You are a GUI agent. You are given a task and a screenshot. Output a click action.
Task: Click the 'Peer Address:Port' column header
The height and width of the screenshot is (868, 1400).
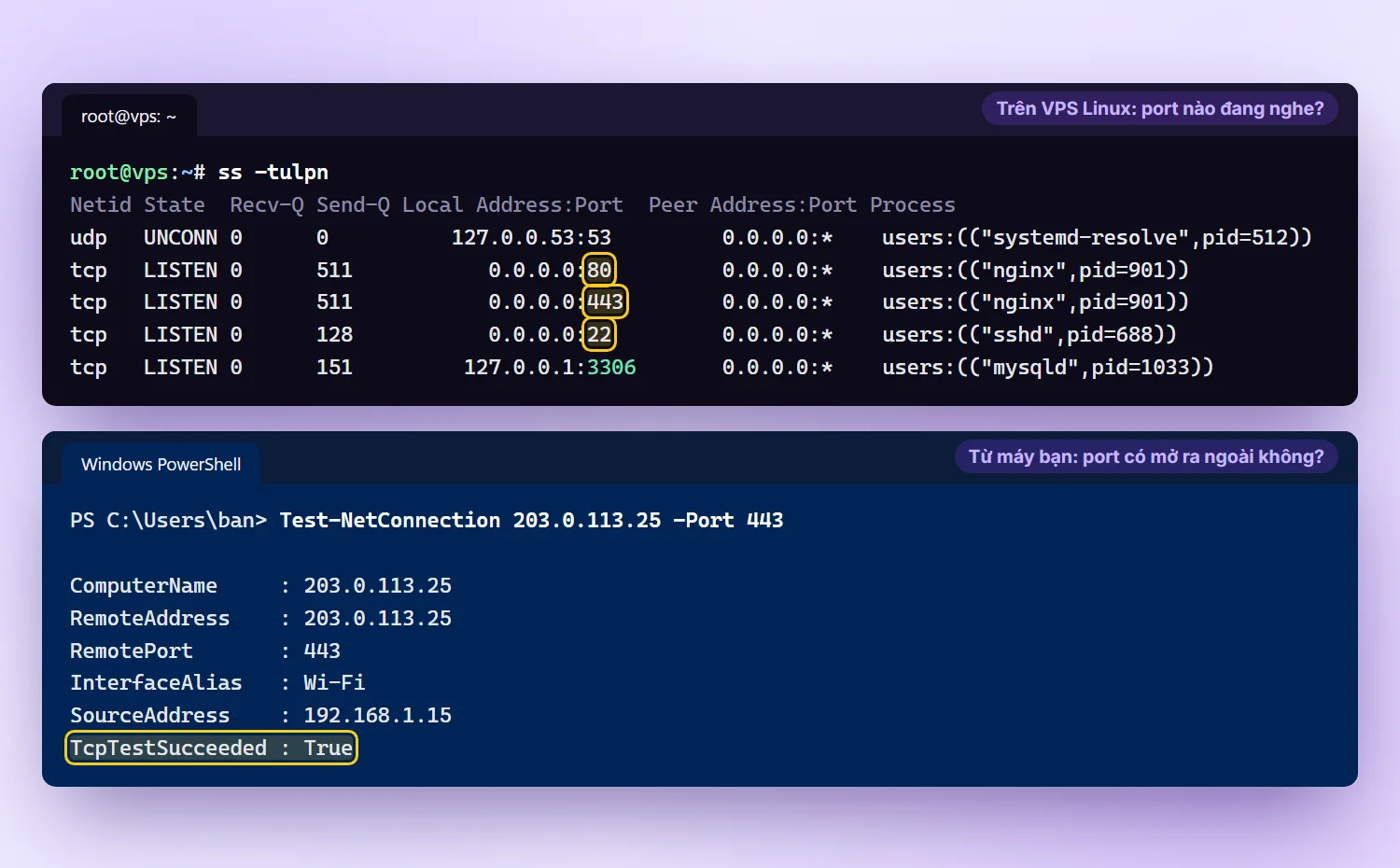click(x=752, y=205)
